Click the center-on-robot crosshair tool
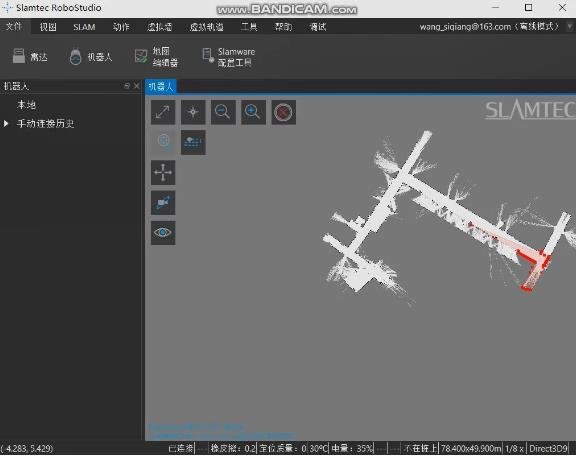 point(193,112)
